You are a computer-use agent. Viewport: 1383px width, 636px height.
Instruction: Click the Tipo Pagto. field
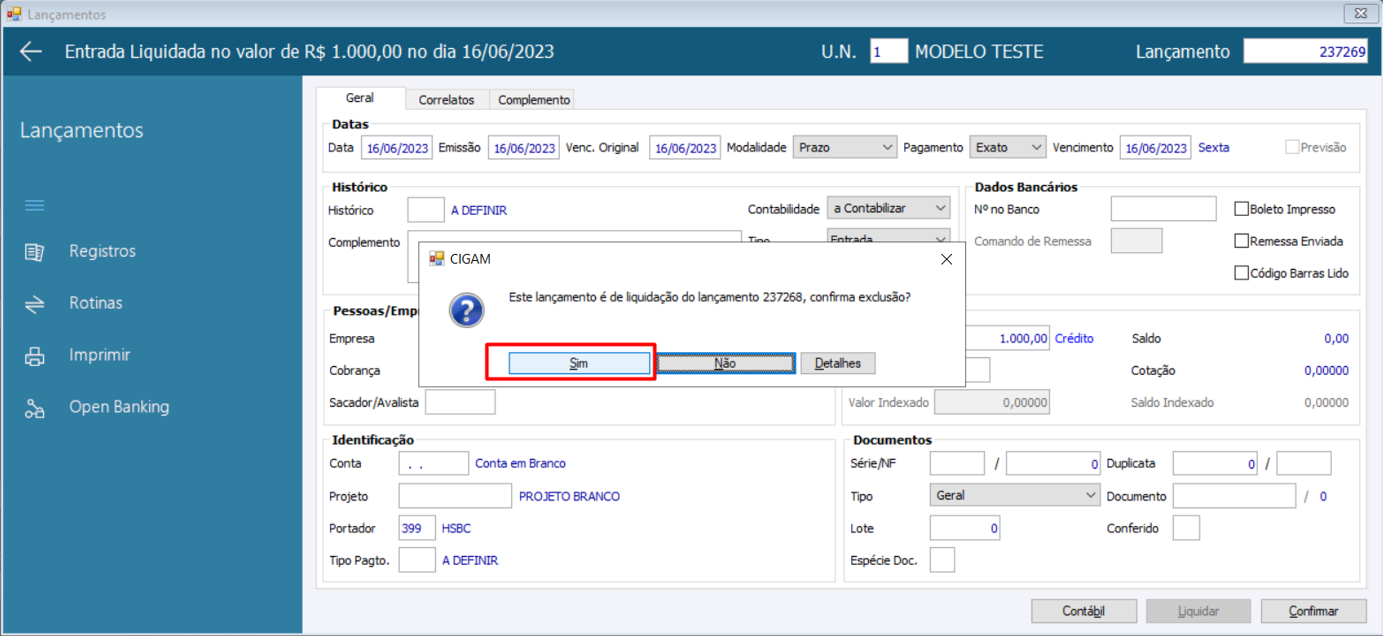pos(417,560)
